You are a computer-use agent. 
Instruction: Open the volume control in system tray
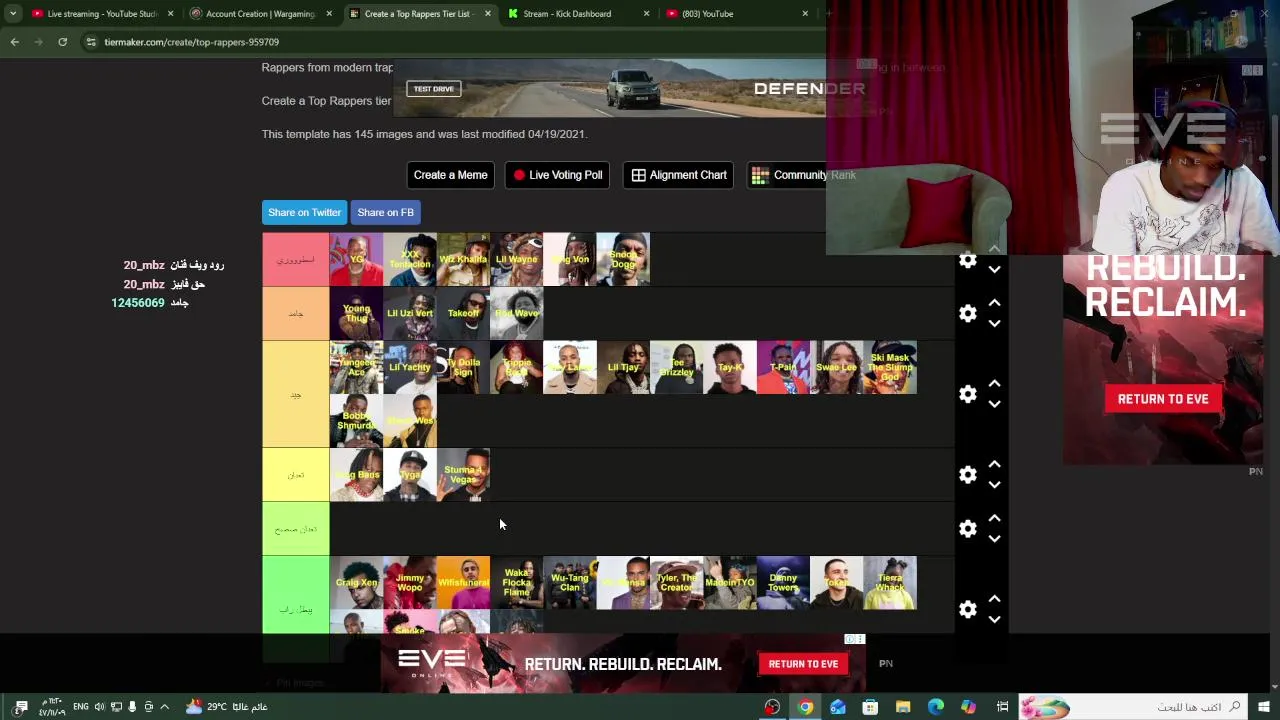[x=99, y=707]
